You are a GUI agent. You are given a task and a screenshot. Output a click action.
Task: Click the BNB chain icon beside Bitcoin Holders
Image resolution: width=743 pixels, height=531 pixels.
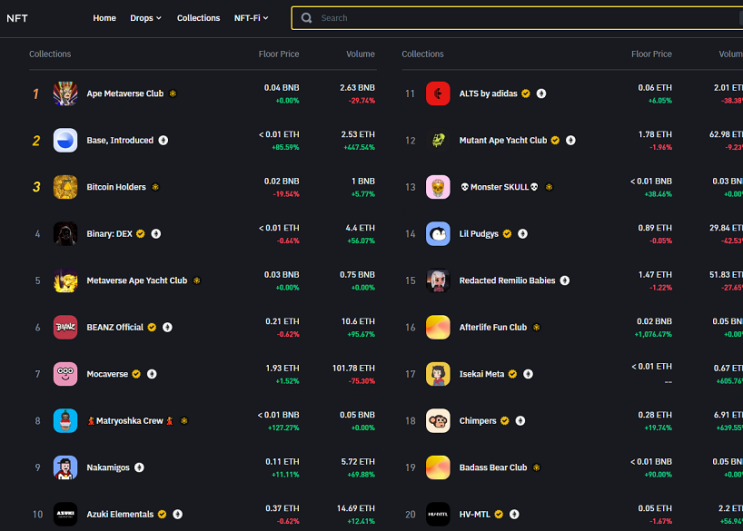coord(155,187)
